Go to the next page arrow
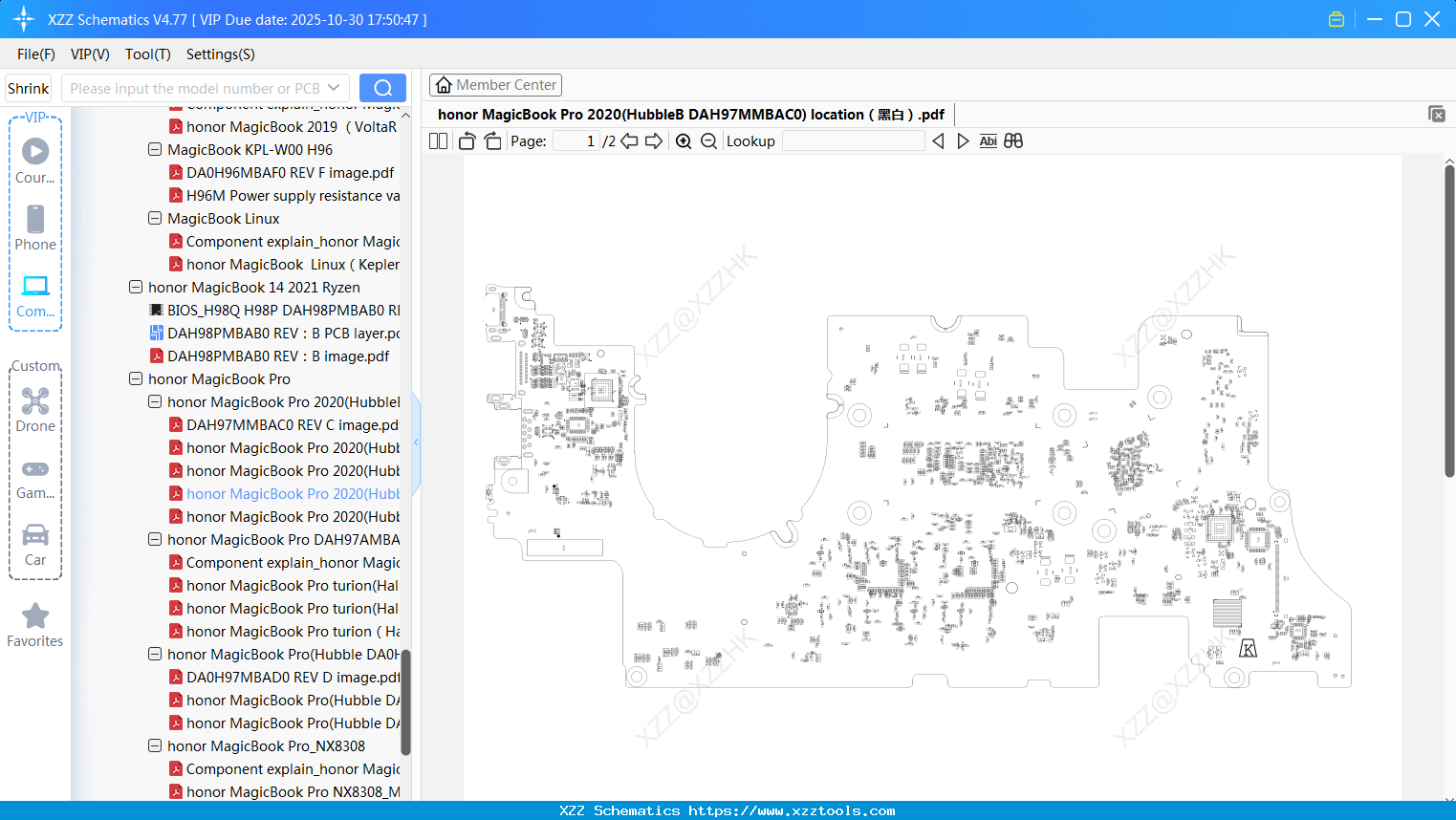 [x=654, y=141]
